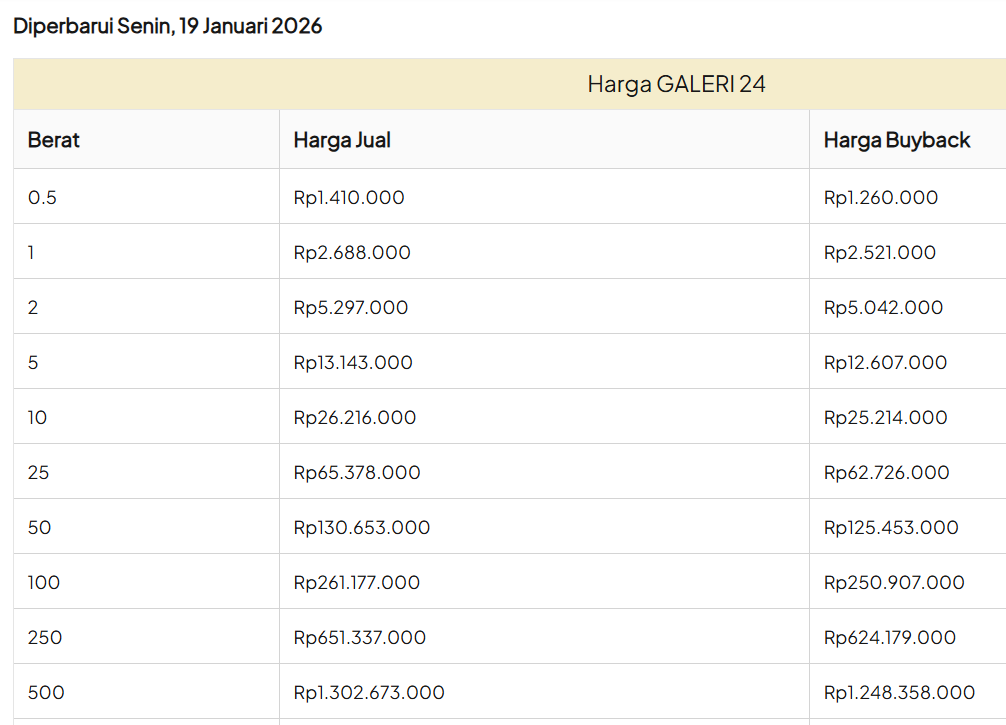Click the Rp13.143.000 selling price
Viewport: 1006px width, 725px height.
353,363
